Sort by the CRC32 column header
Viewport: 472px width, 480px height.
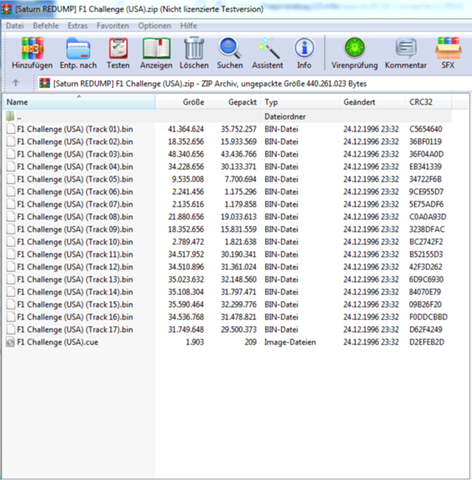point(429,102)
